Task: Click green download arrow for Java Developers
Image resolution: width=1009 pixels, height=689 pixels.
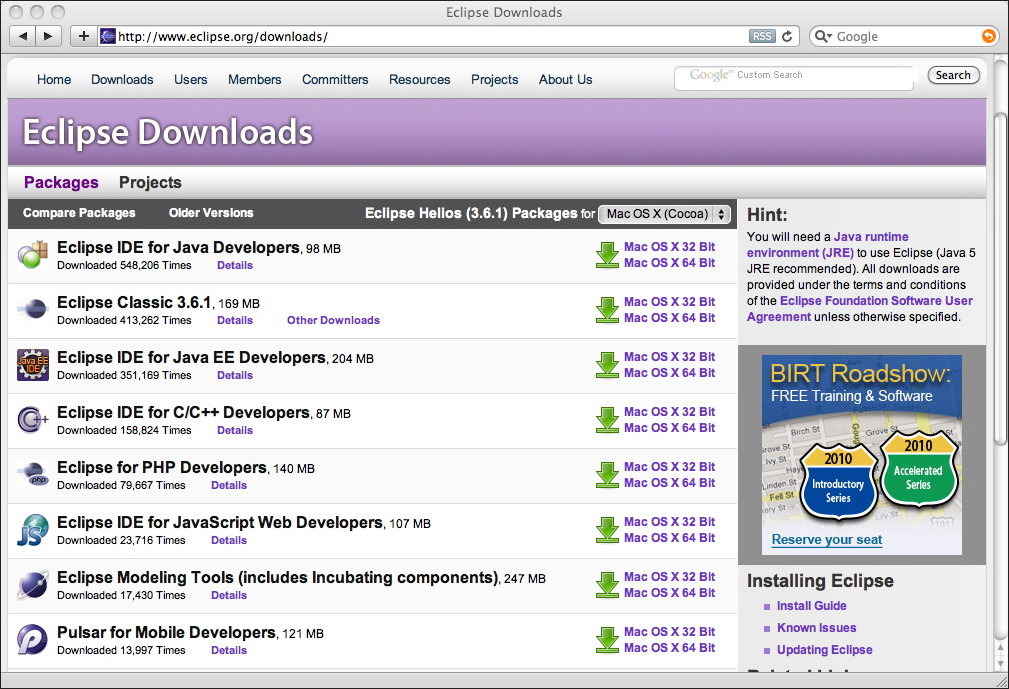Action: click(607, 255)
